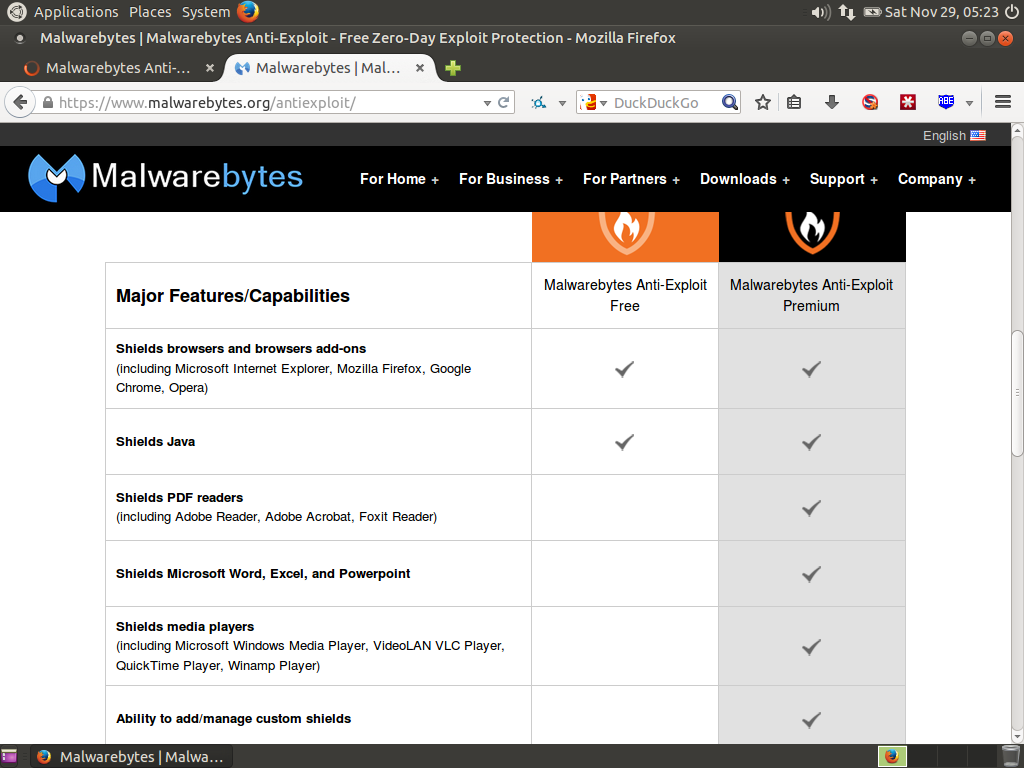Click the battery status indicator
1024x768 pixels.
point(872,12)
